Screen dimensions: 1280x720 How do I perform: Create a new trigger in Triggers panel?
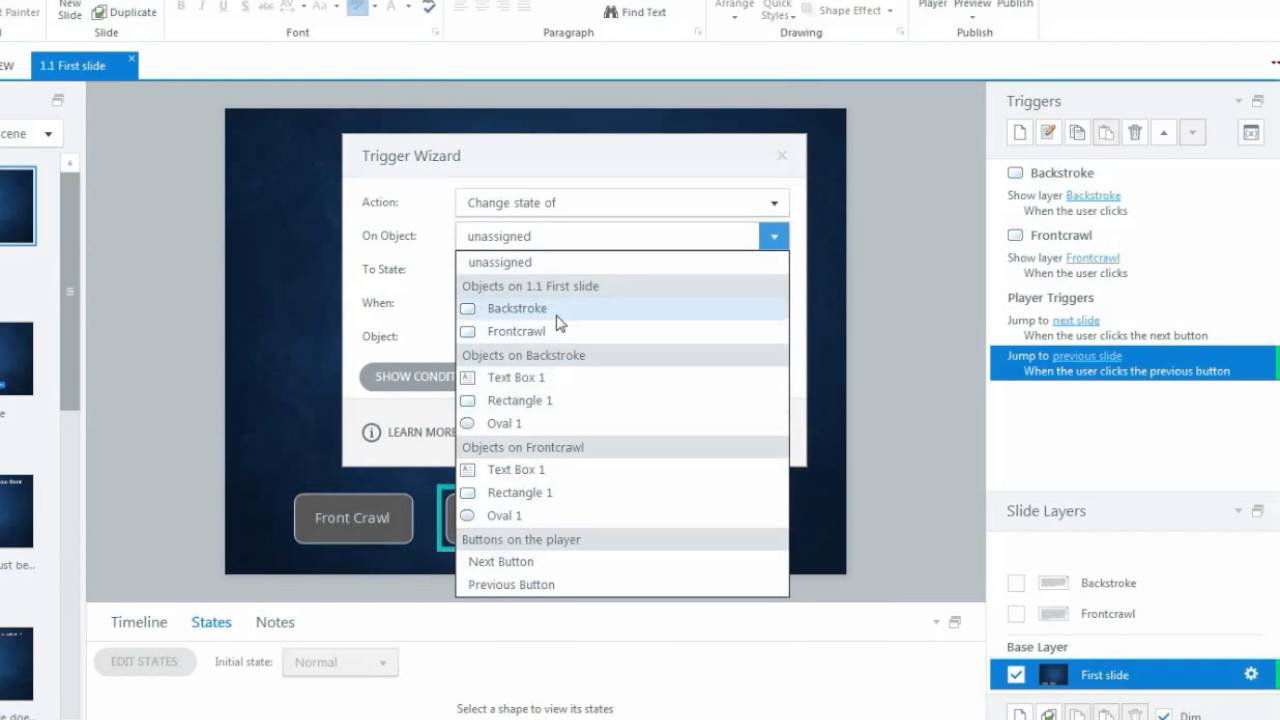[x=1019, y=132]
